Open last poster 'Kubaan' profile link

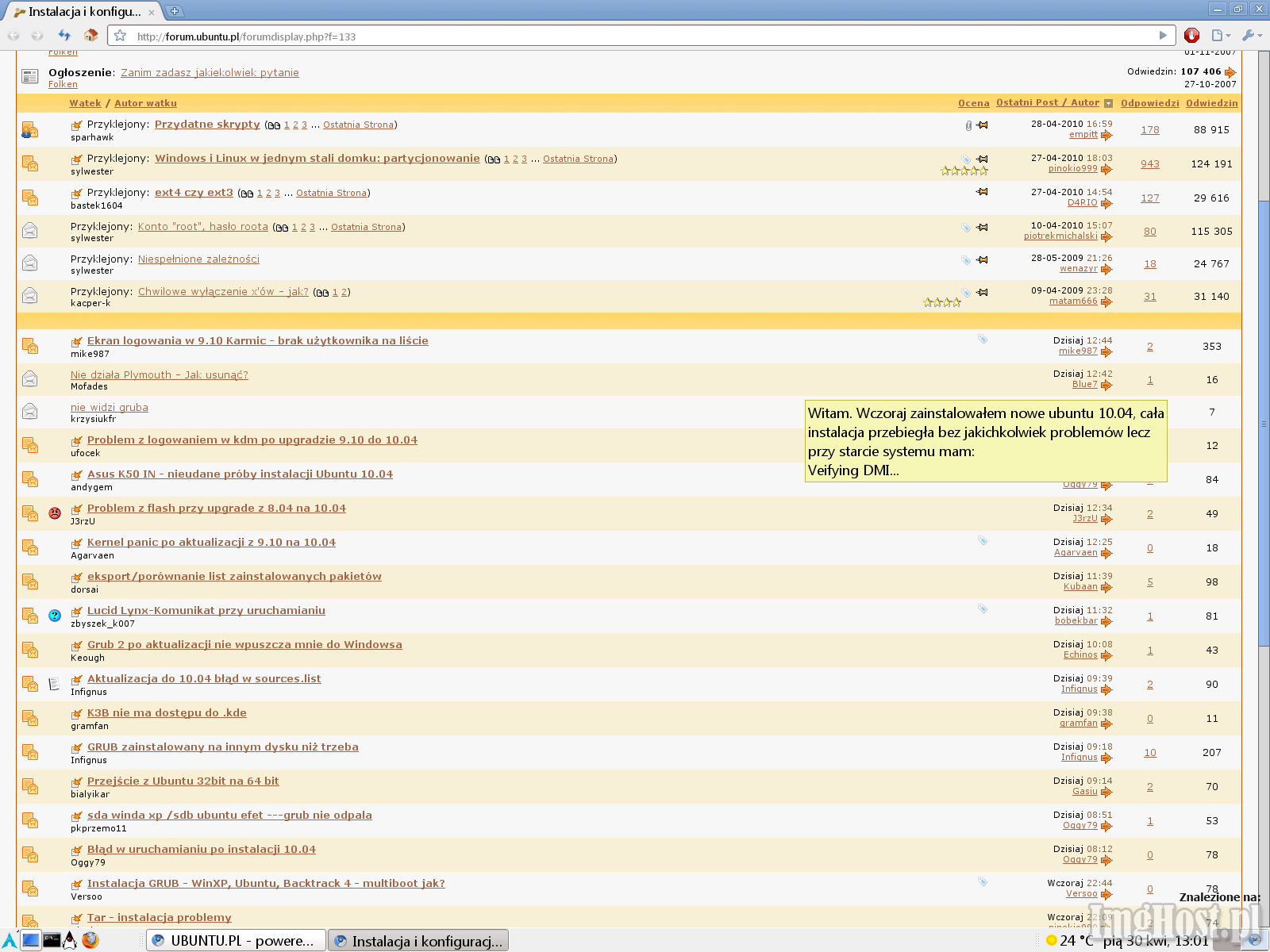click(x=1080, y=587)
